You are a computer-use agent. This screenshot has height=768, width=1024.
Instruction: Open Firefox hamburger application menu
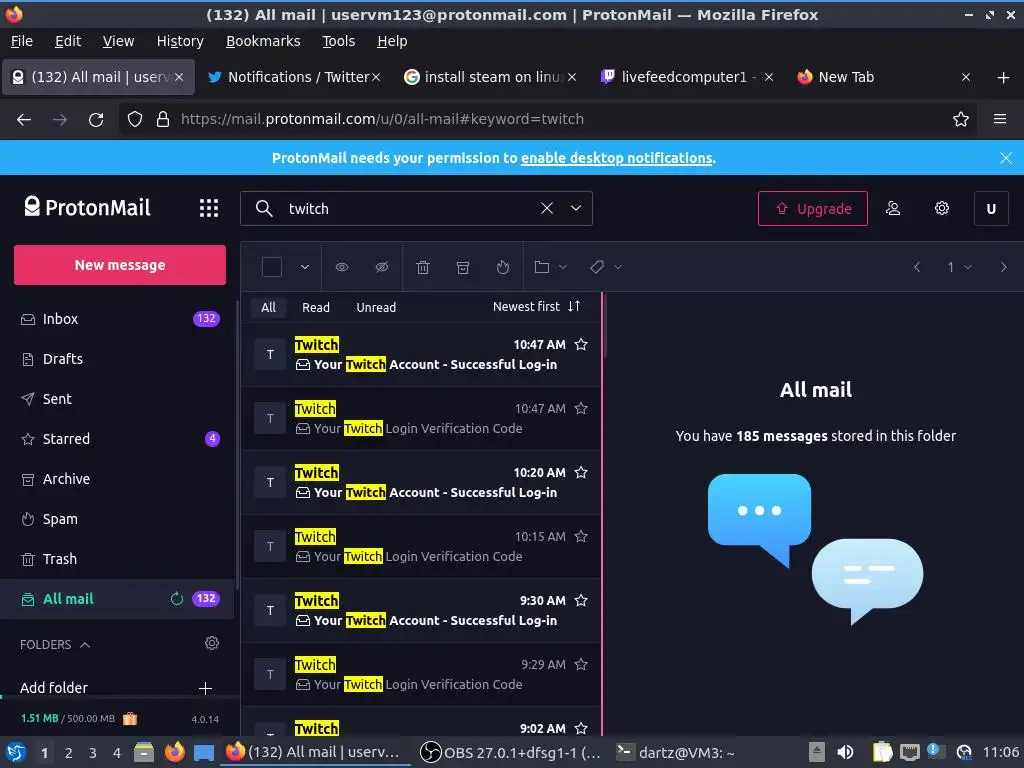pyautogui.click(x=999, y=119)
